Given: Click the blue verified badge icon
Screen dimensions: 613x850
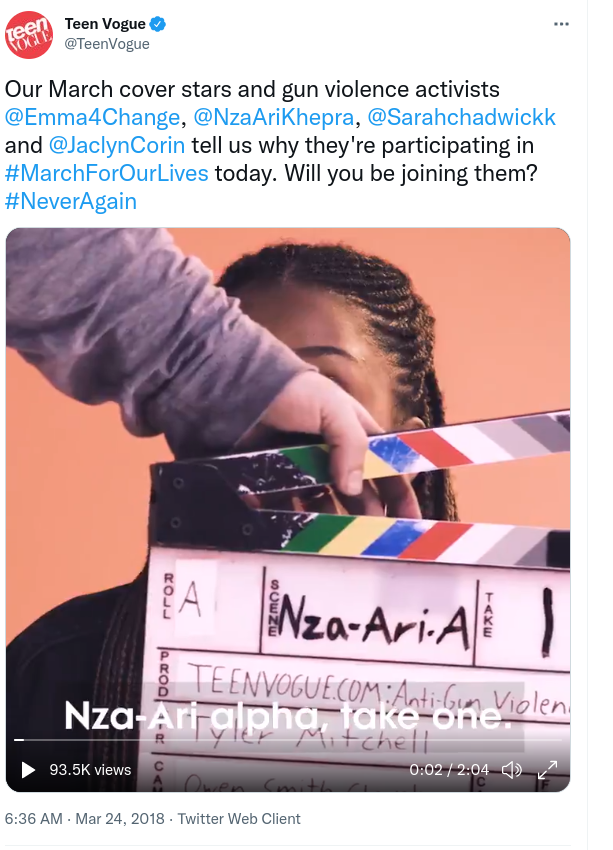Looking at the screenshot, I should point(158,24).
